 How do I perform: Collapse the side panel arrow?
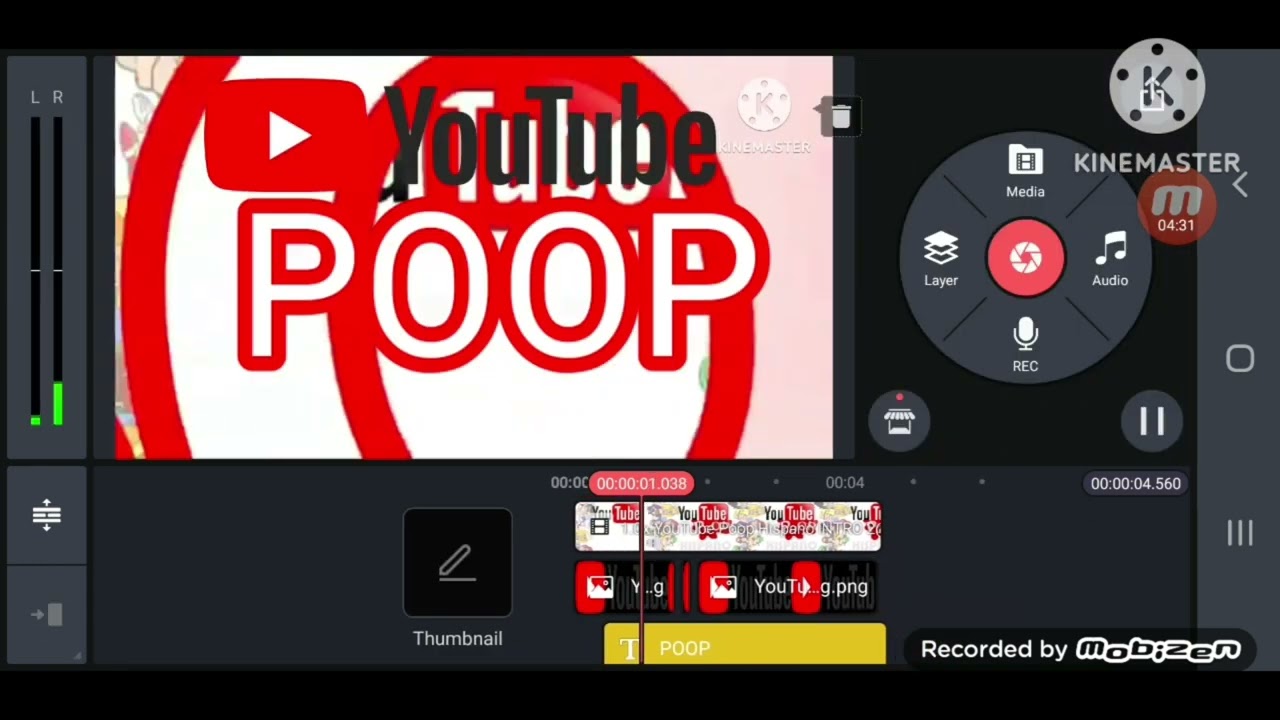click(x=1240, y=184)
